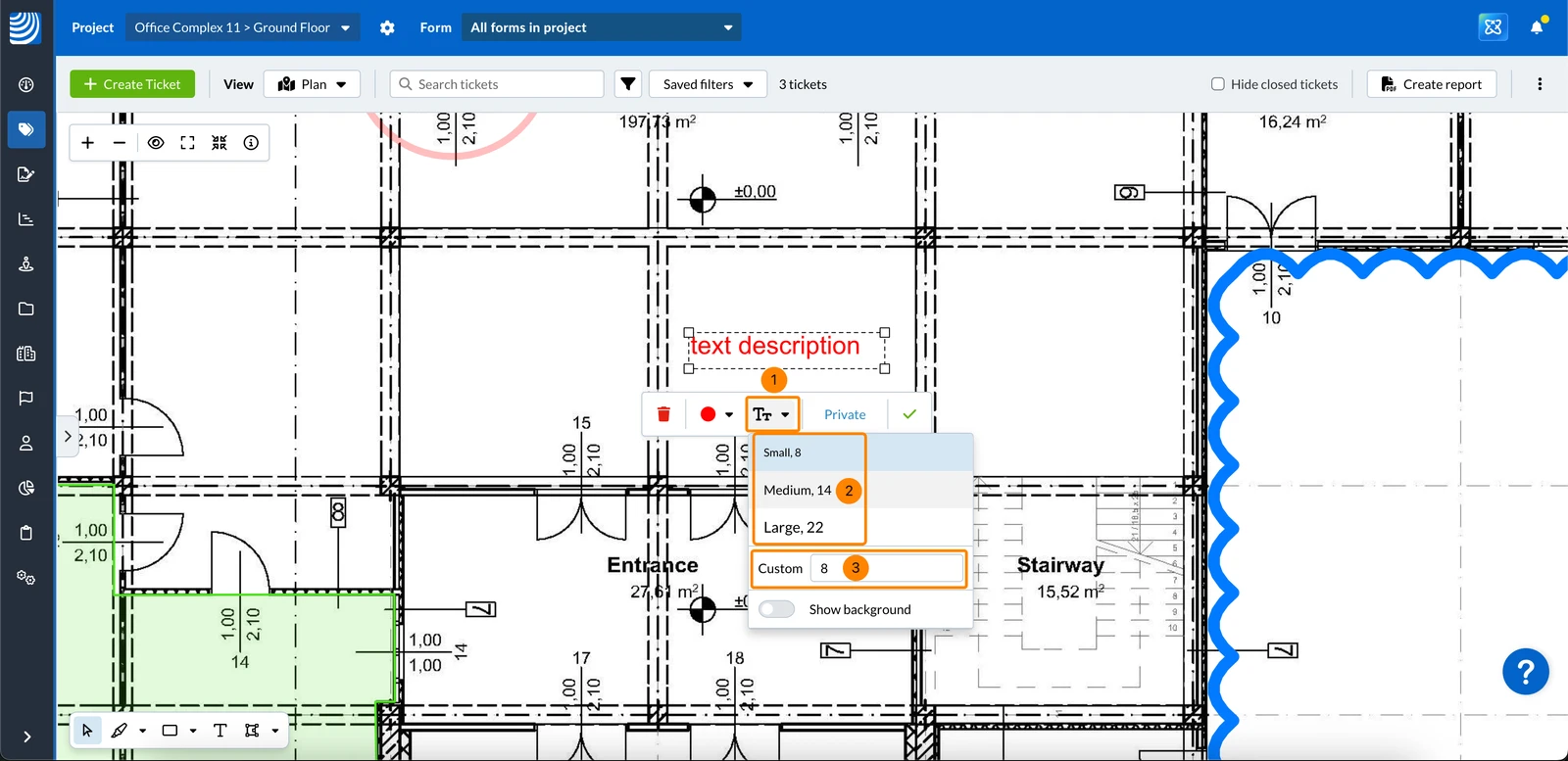Click the 3 tickets count label
Viewport: 1568px width, 761px height.
coord(803,84)
